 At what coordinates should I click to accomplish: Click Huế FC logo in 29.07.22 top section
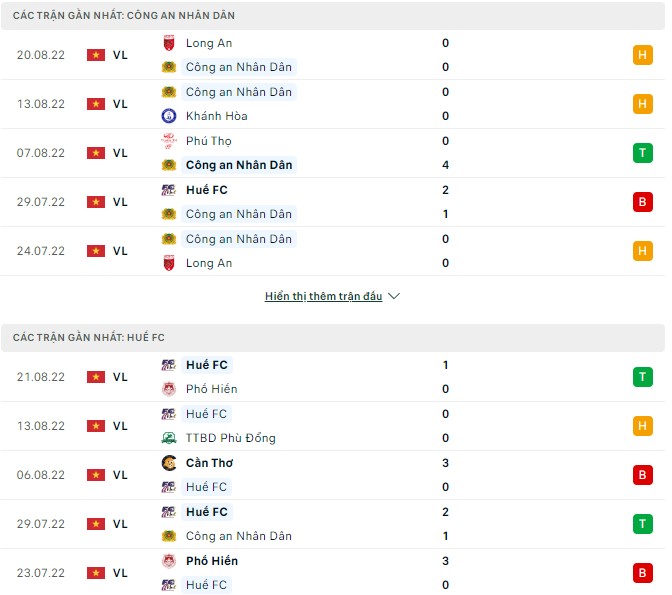click(169, 190)
